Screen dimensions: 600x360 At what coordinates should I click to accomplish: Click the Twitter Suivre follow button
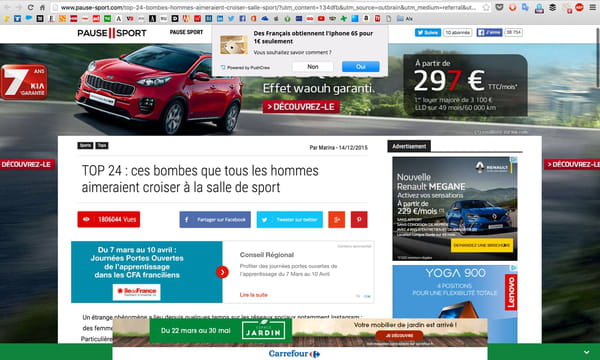[428, 33]
